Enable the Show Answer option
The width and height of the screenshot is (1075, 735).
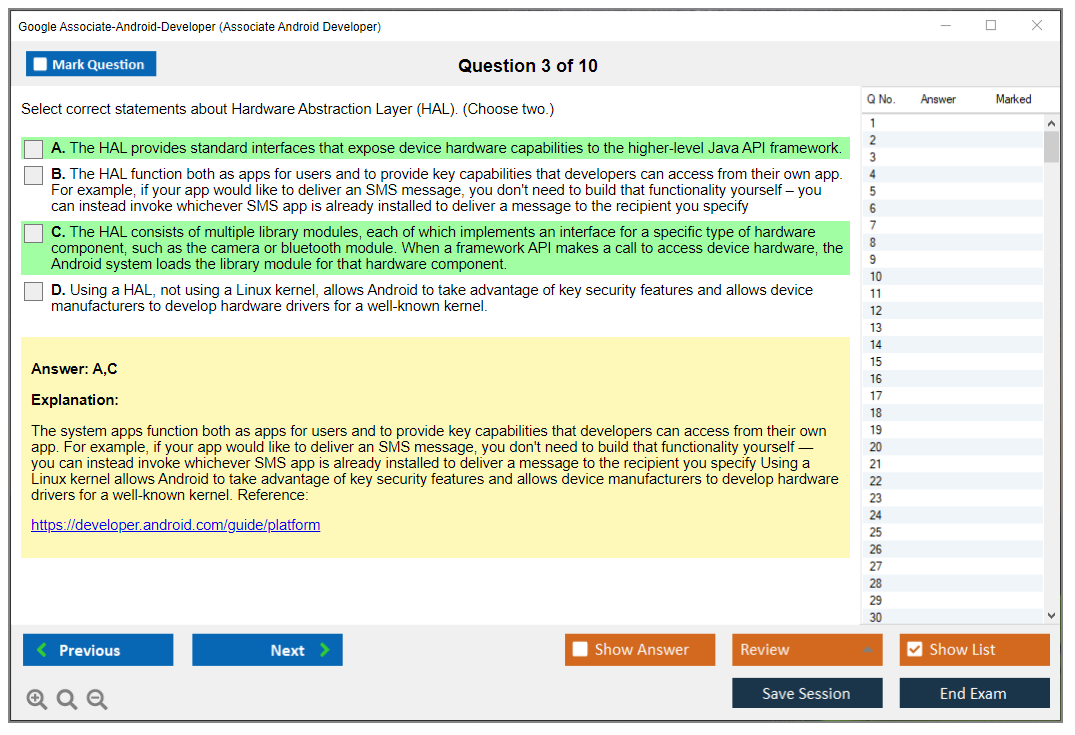pyautogui.click(x=580, y=650)
